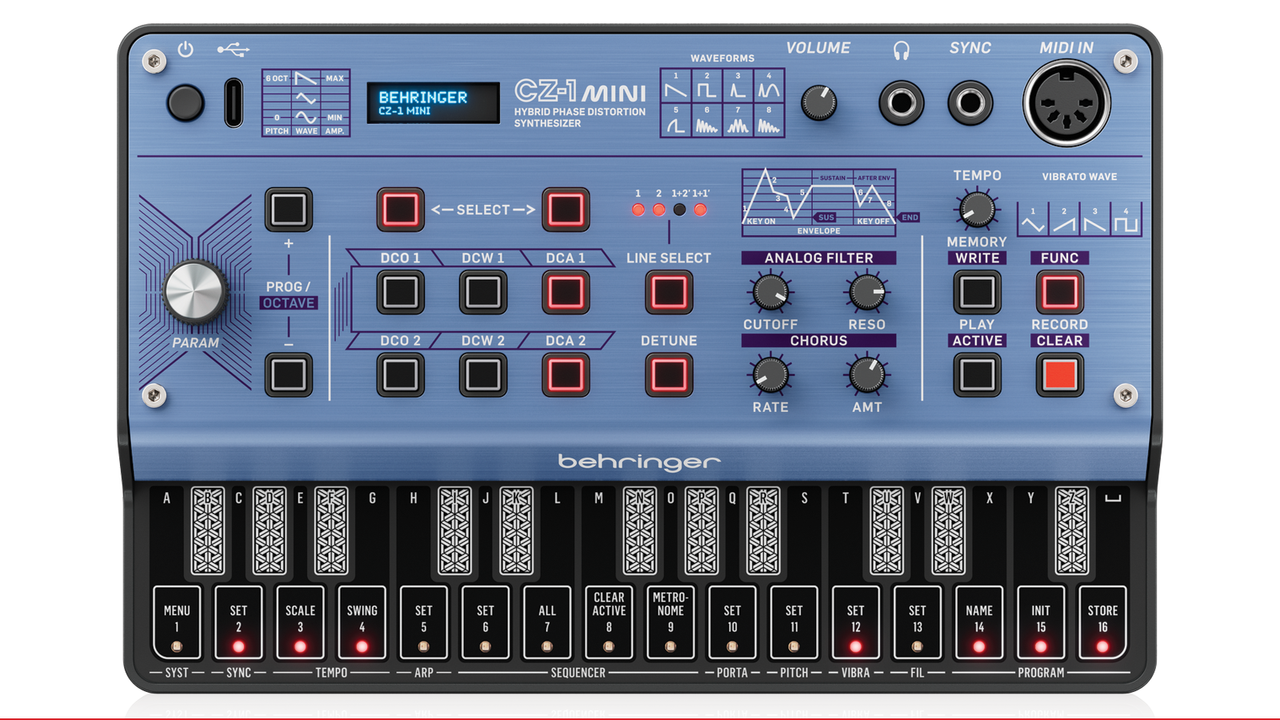Play the patterned black key marked B
This screenshot has height=720, width=1280.
point(208,531)
